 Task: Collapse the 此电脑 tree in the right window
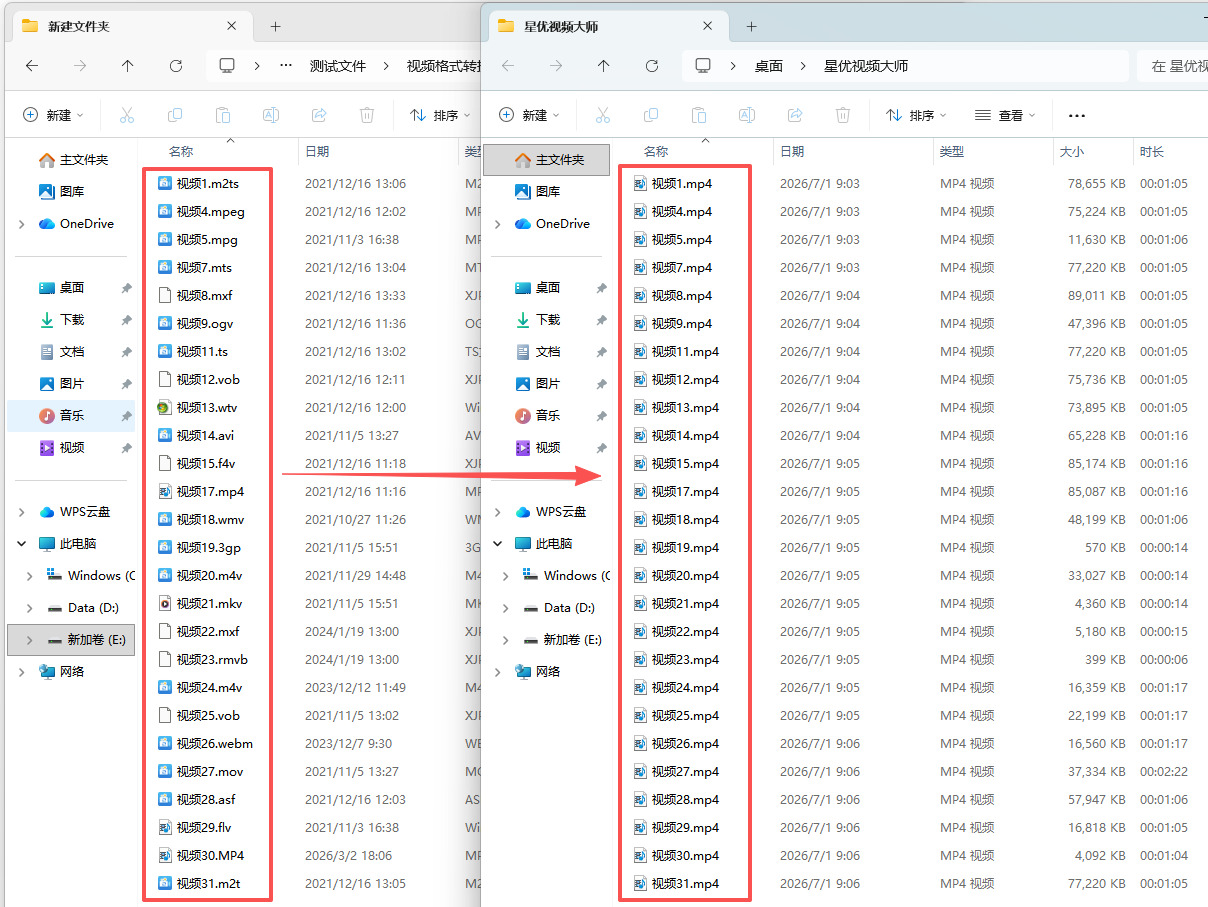(498, 544)
